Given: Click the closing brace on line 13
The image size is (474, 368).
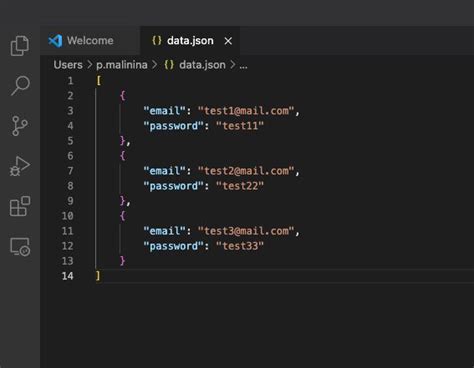Looking at the screenshot, I should 123,261.
